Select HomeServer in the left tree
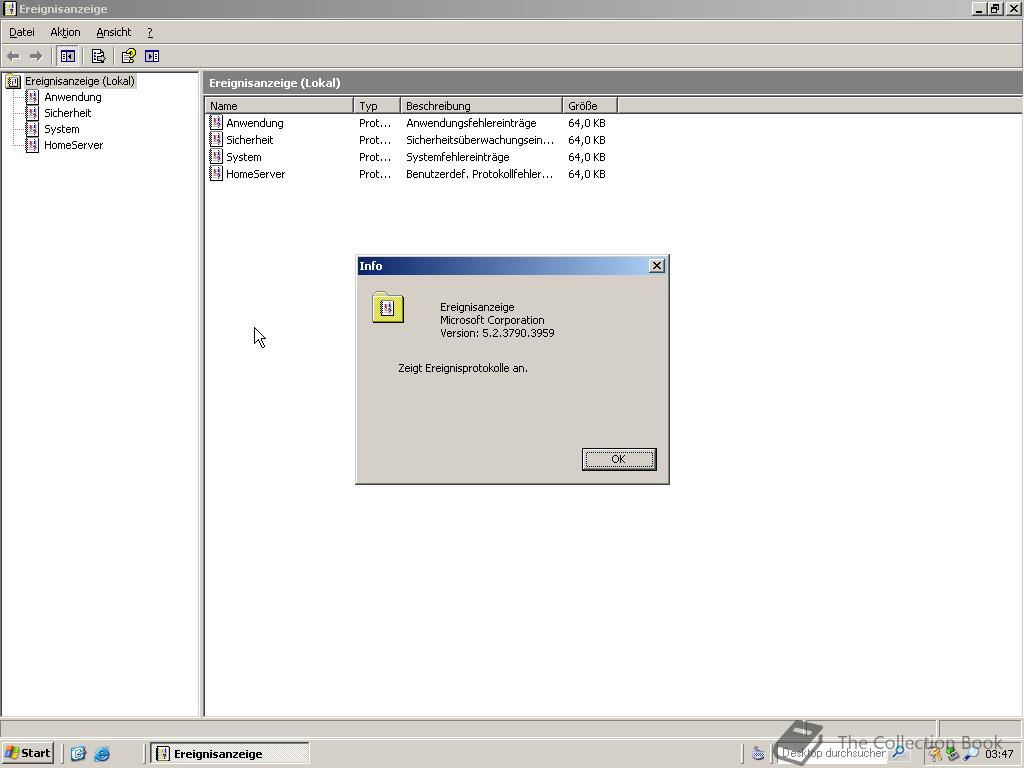The width and height of the screenshot is (1024, 768). [x=73, y=145]
